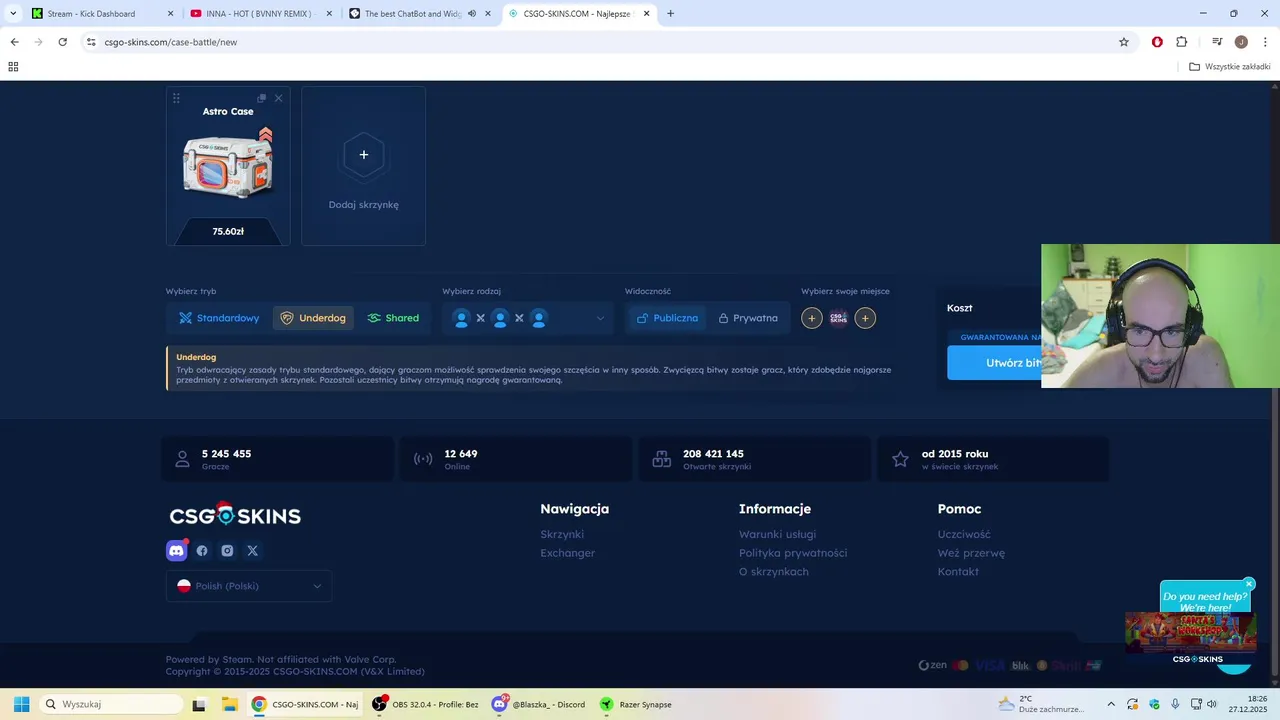Click the Santa's Workshop promo banner

click(1190, 632)
